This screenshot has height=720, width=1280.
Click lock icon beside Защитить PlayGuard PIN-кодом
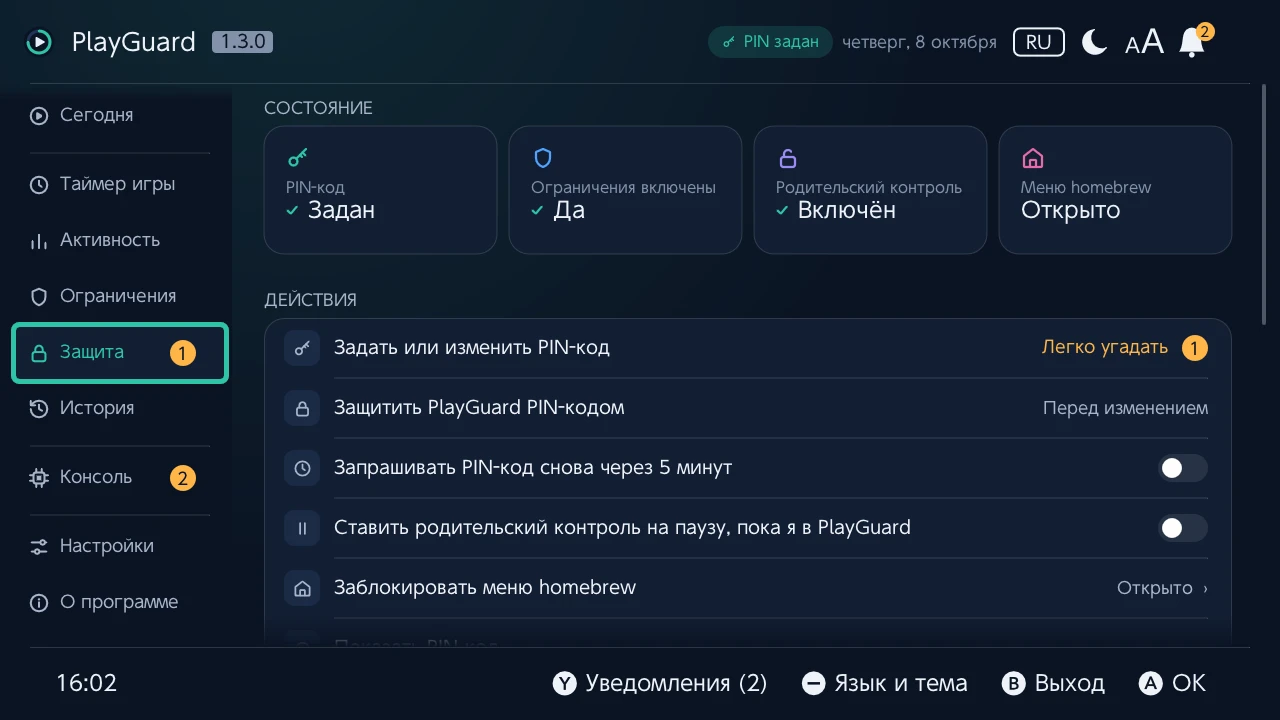(x=302, y=408)
